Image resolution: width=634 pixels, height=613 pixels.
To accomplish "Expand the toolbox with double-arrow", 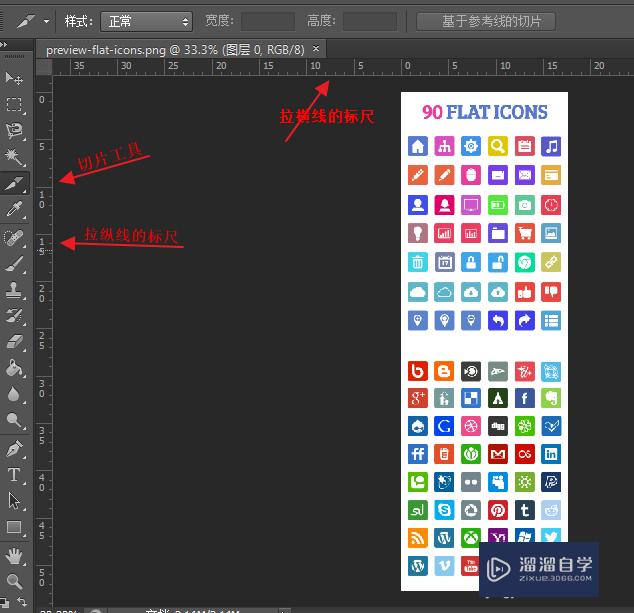I will [4, 44].
